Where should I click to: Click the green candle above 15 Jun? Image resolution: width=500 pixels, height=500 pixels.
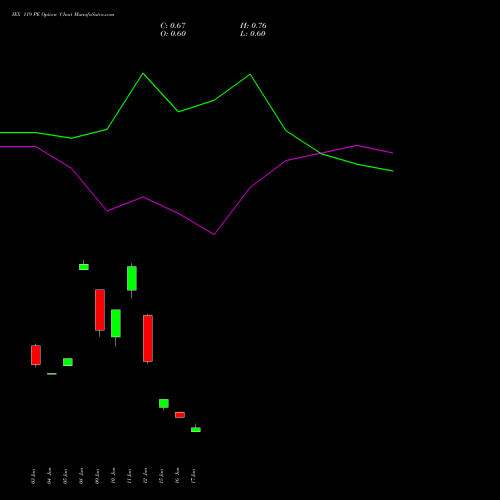point(164,403)
